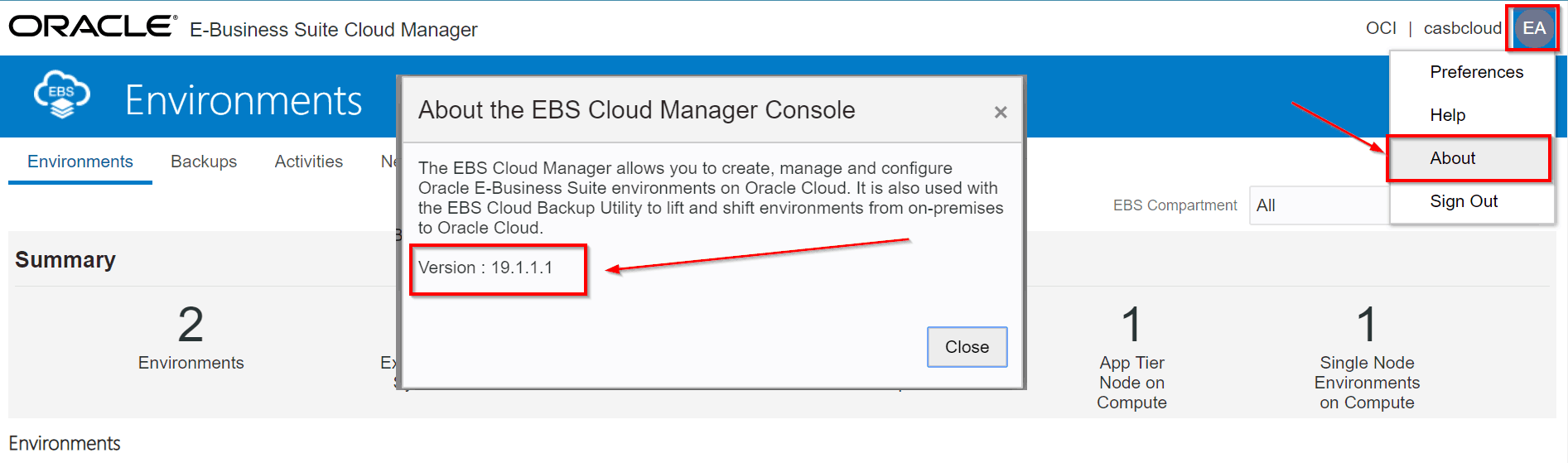This screenshot has width=1568, height=463.
Task: Click the OCI label in header
Action: (1381, 28)
